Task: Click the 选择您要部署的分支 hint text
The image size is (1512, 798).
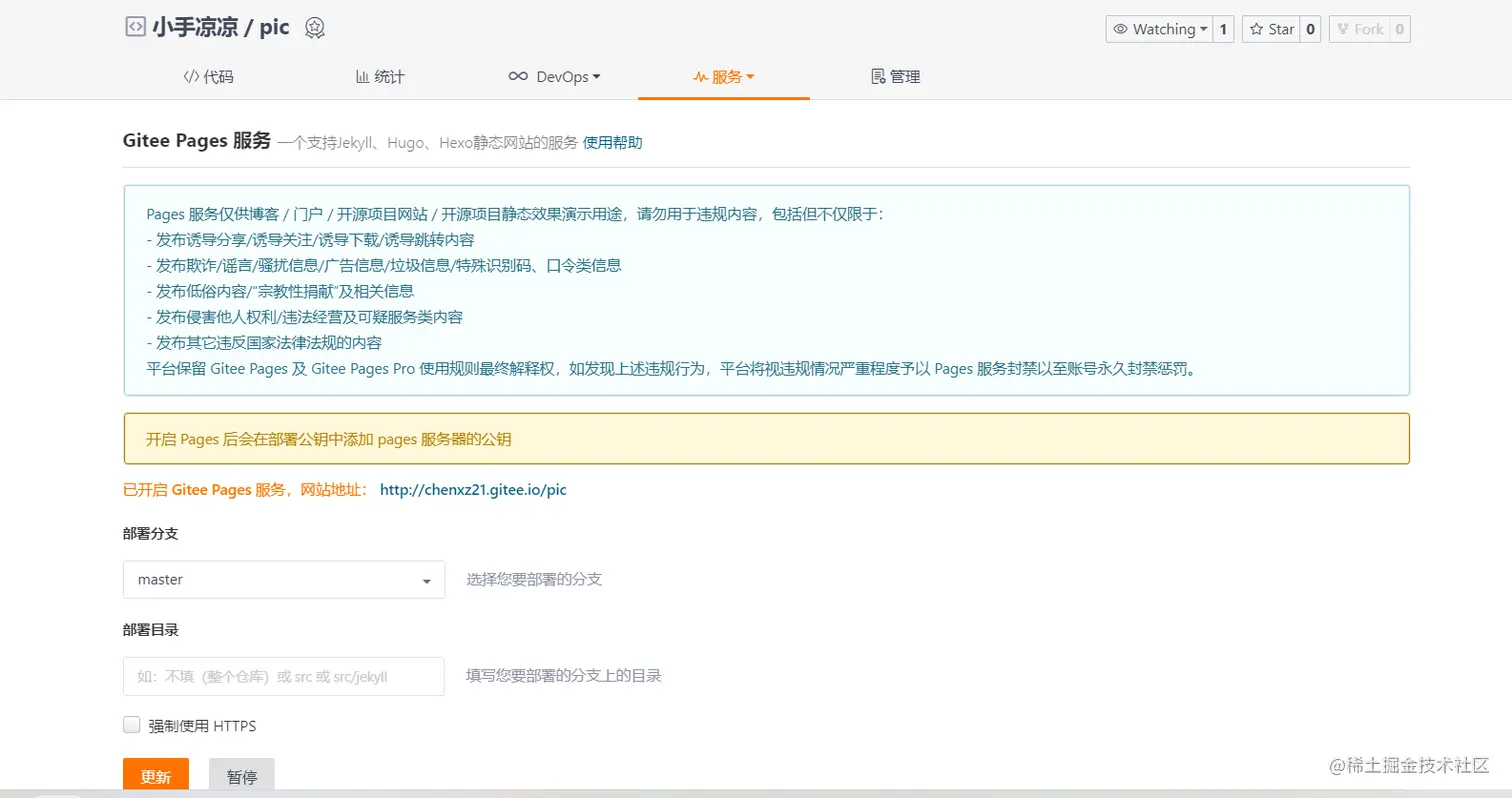Action: [x=534, y=579]
